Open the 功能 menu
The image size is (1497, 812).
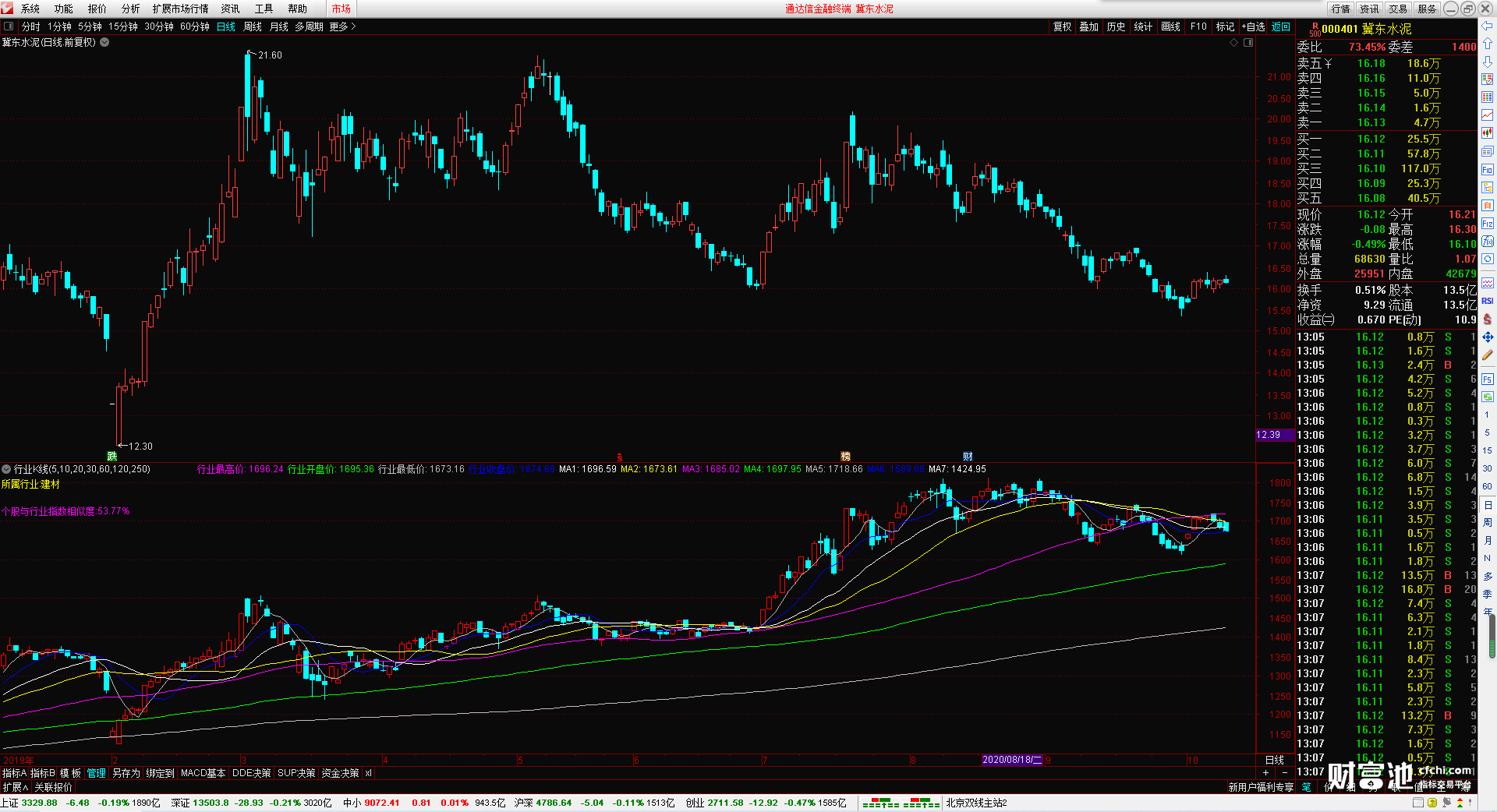(64, 9)
